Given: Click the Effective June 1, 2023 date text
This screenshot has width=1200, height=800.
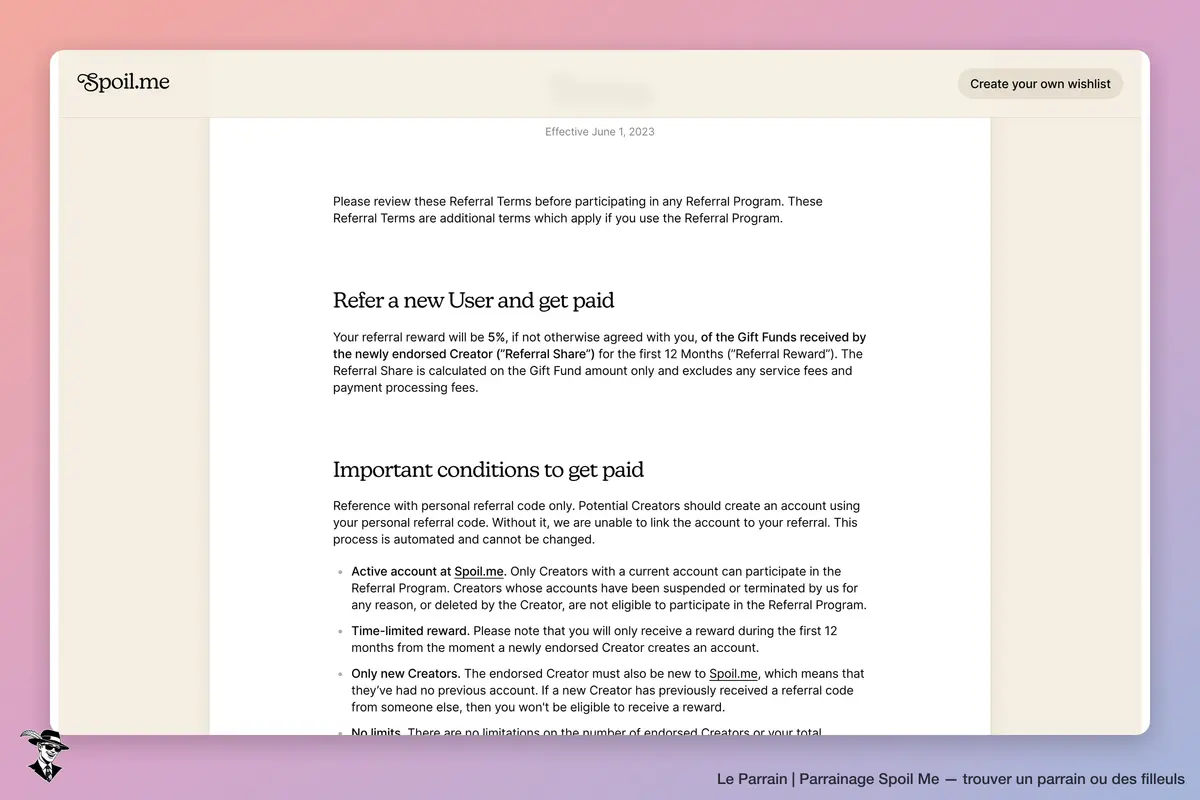Looking at the screenshot, I should tap(600, 132).
